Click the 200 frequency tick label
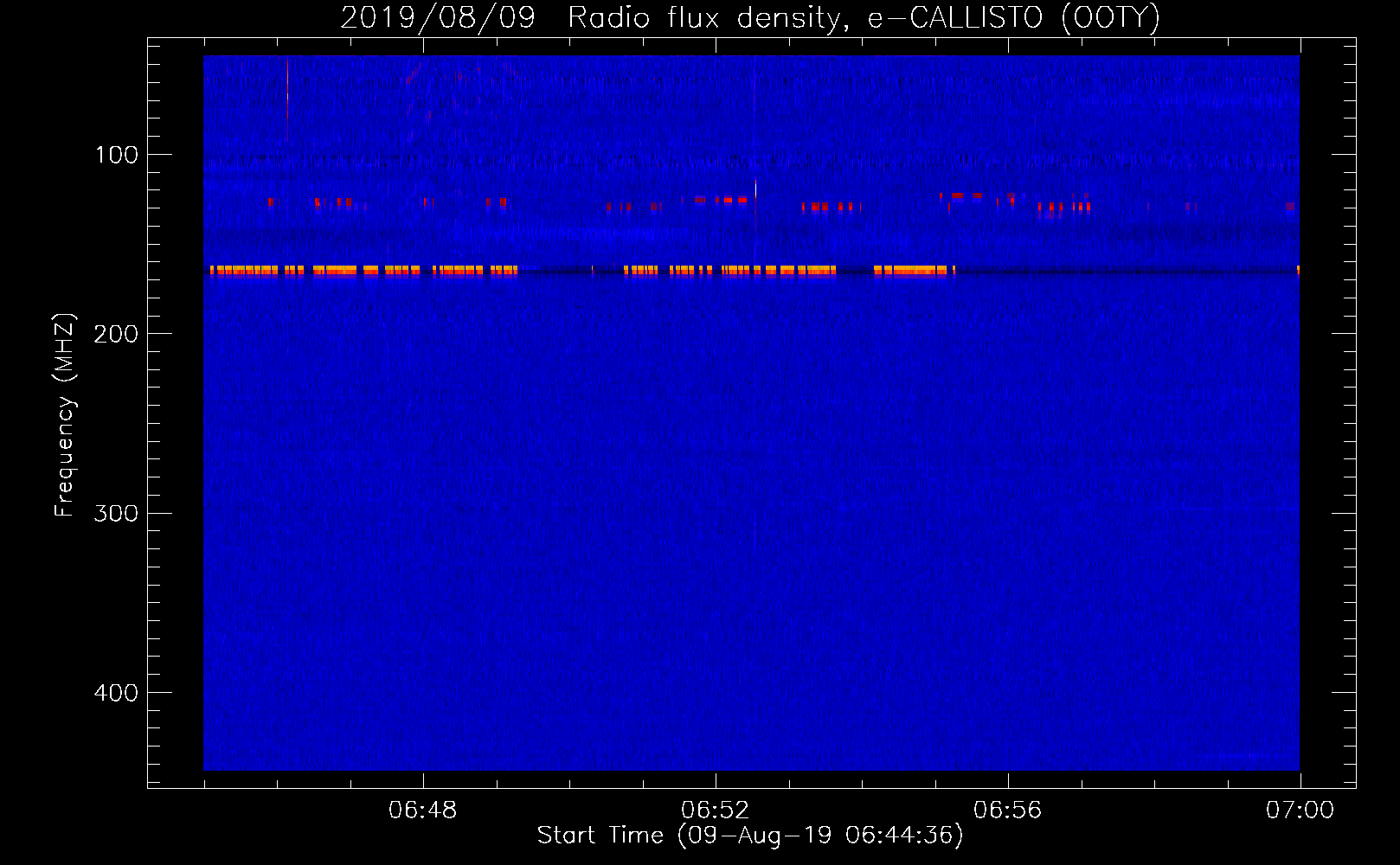 pos(116,334)
